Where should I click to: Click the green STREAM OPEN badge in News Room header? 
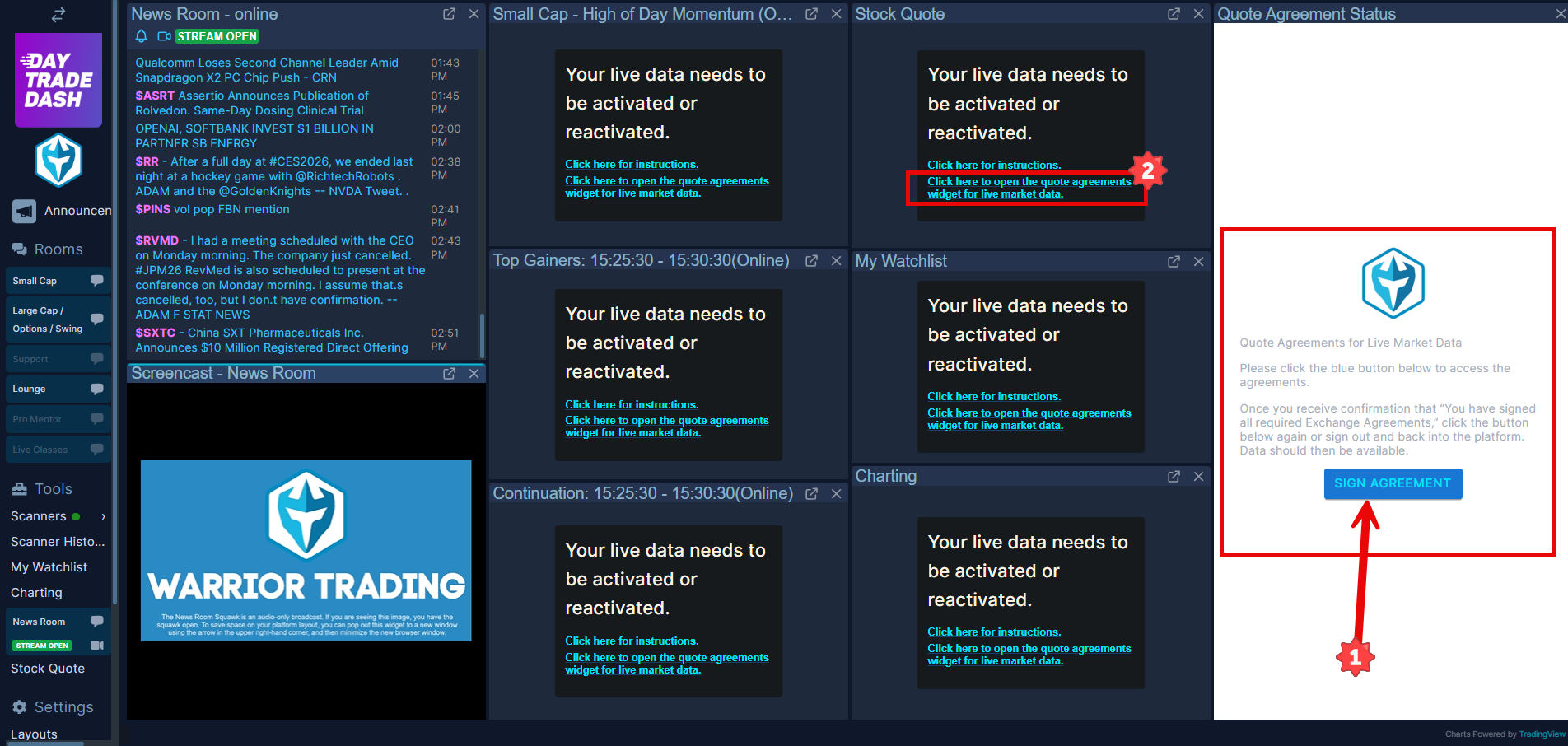(x=217, y=36)
